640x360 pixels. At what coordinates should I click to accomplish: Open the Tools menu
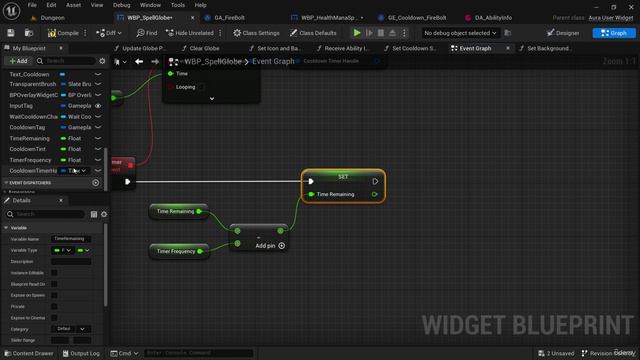(x=178, y=5)
